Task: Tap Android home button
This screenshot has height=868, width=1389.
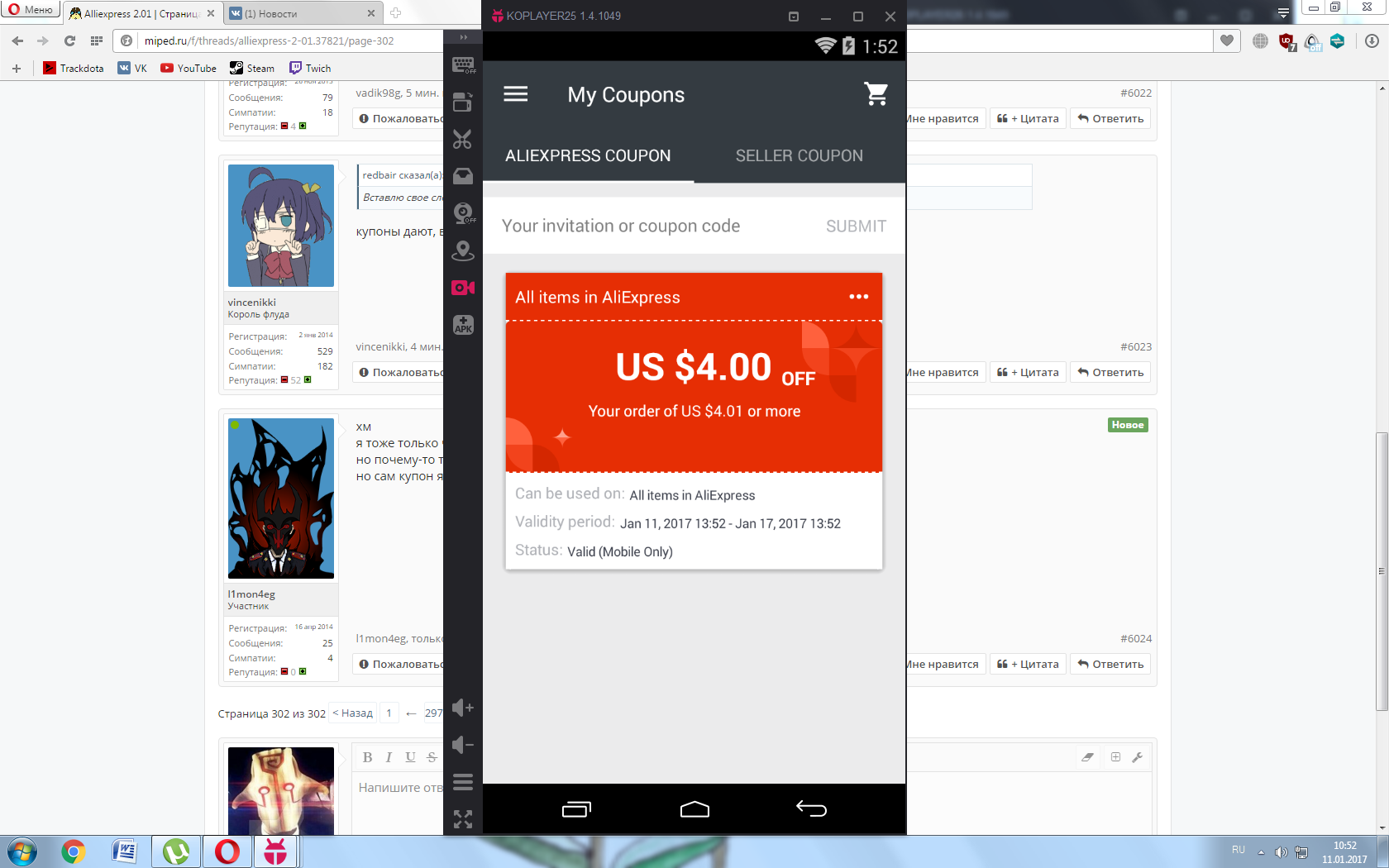Action: (694, 809)
